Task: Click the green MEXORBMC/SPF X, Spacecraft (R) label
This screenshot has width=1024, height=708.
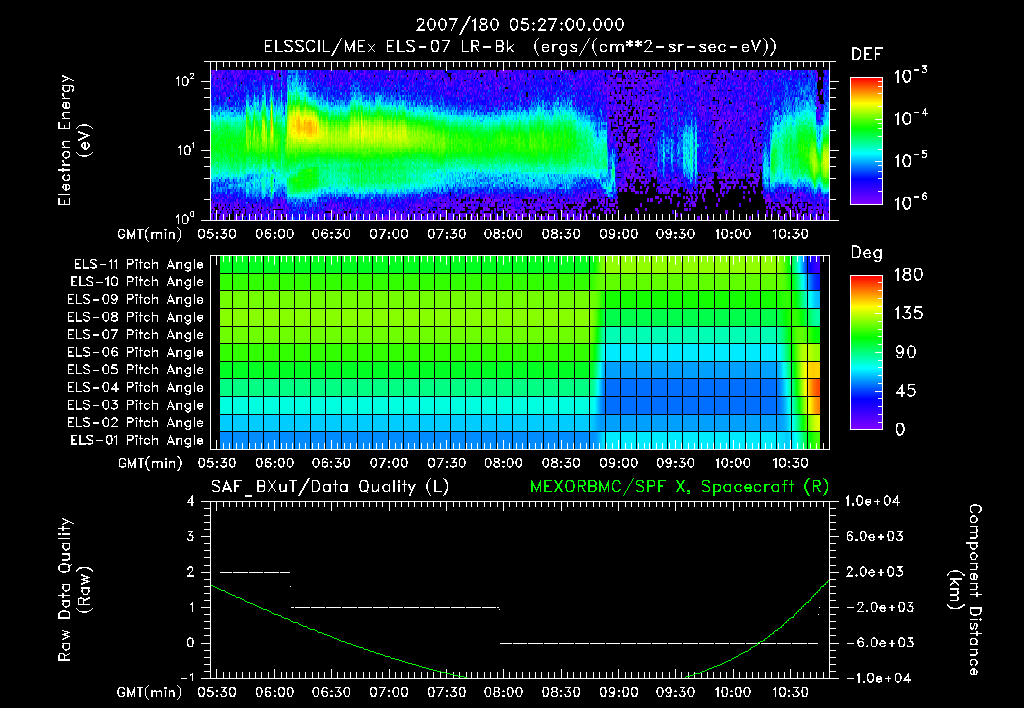Action: [679, 487]
